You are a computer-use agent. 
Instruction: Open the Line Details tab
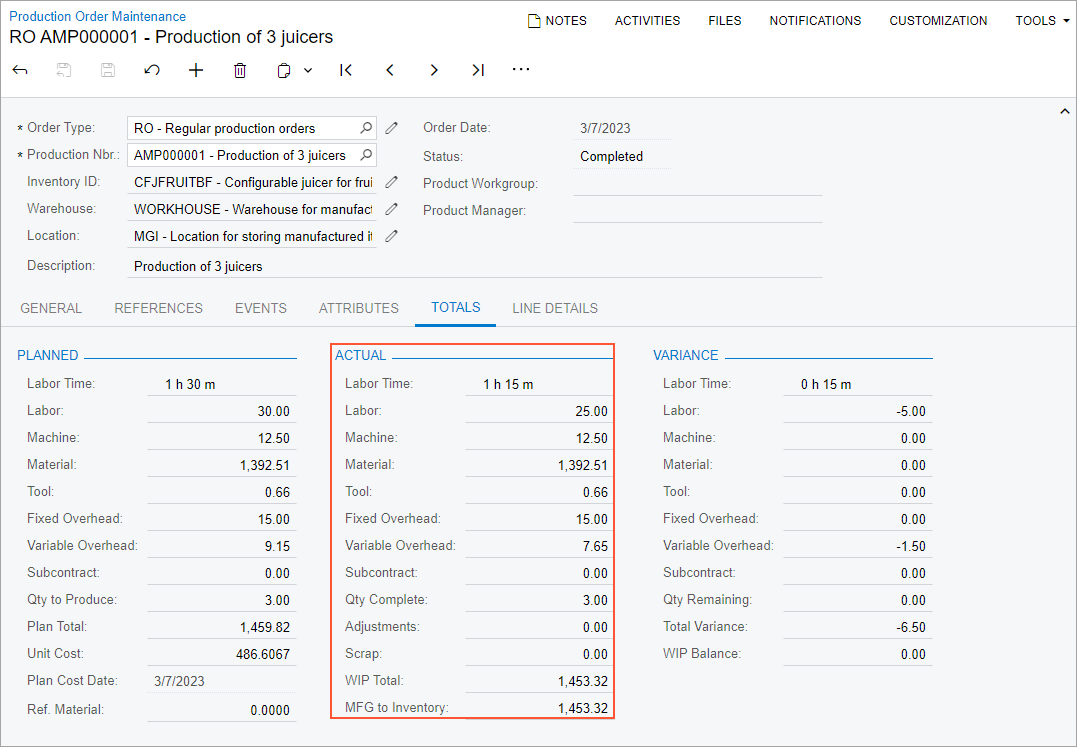[555, 308]
